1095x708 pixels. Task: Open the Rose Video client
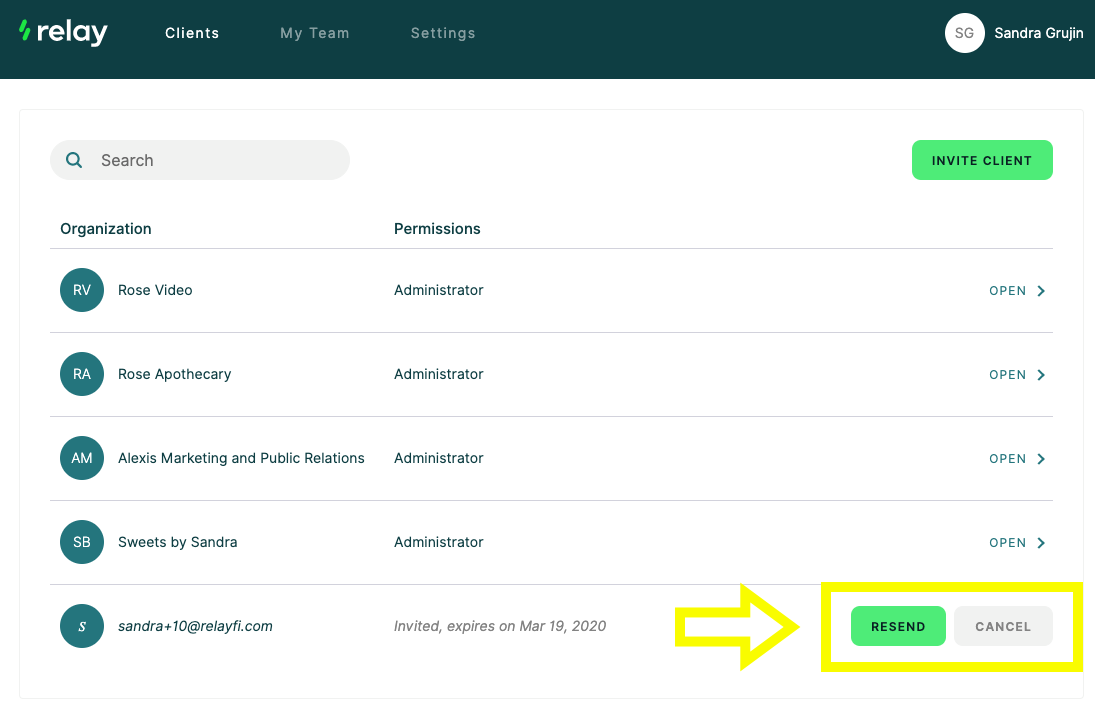(x=1007, y=290)
